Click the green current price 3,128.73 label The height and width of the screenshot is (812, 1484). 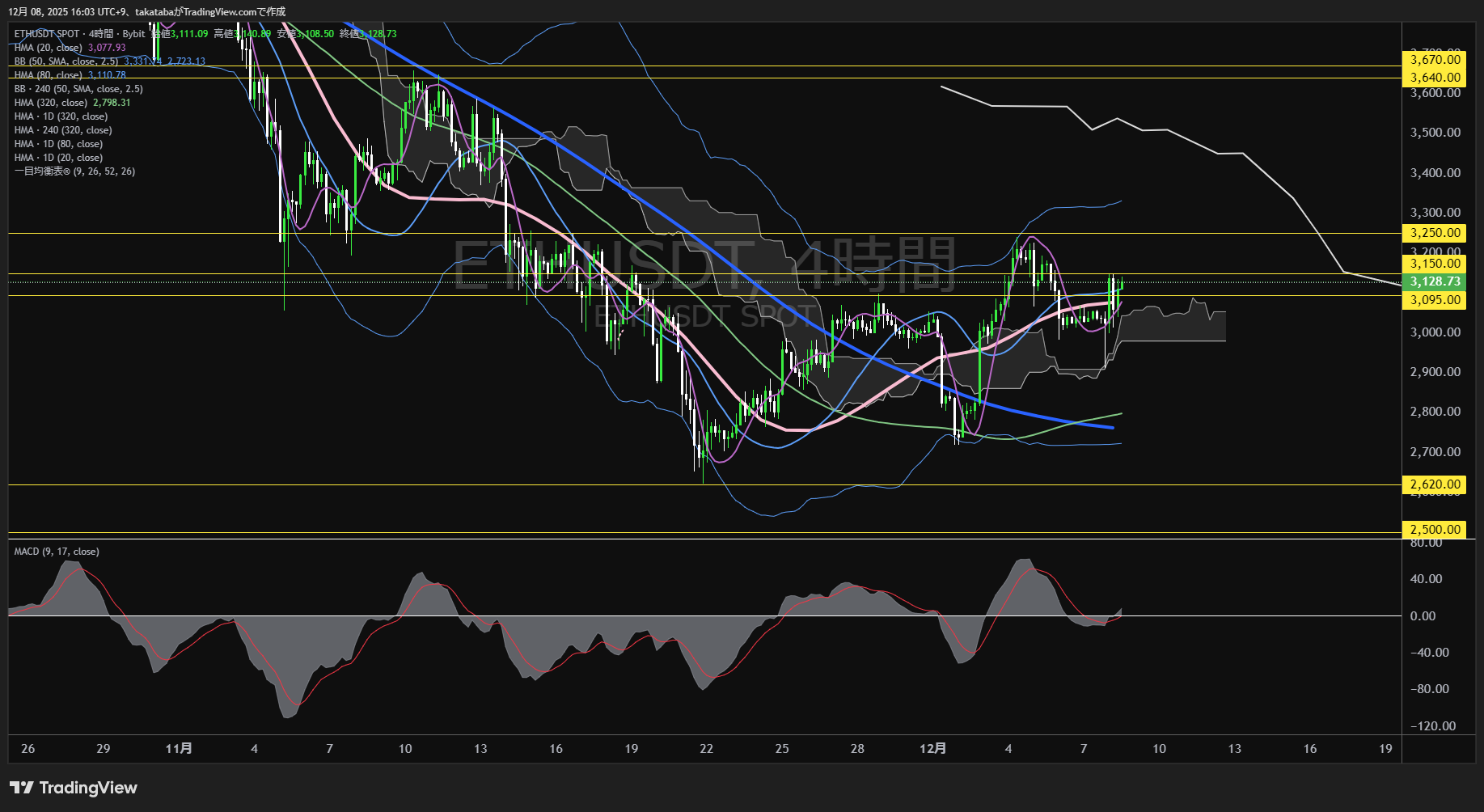[1435, 281]
